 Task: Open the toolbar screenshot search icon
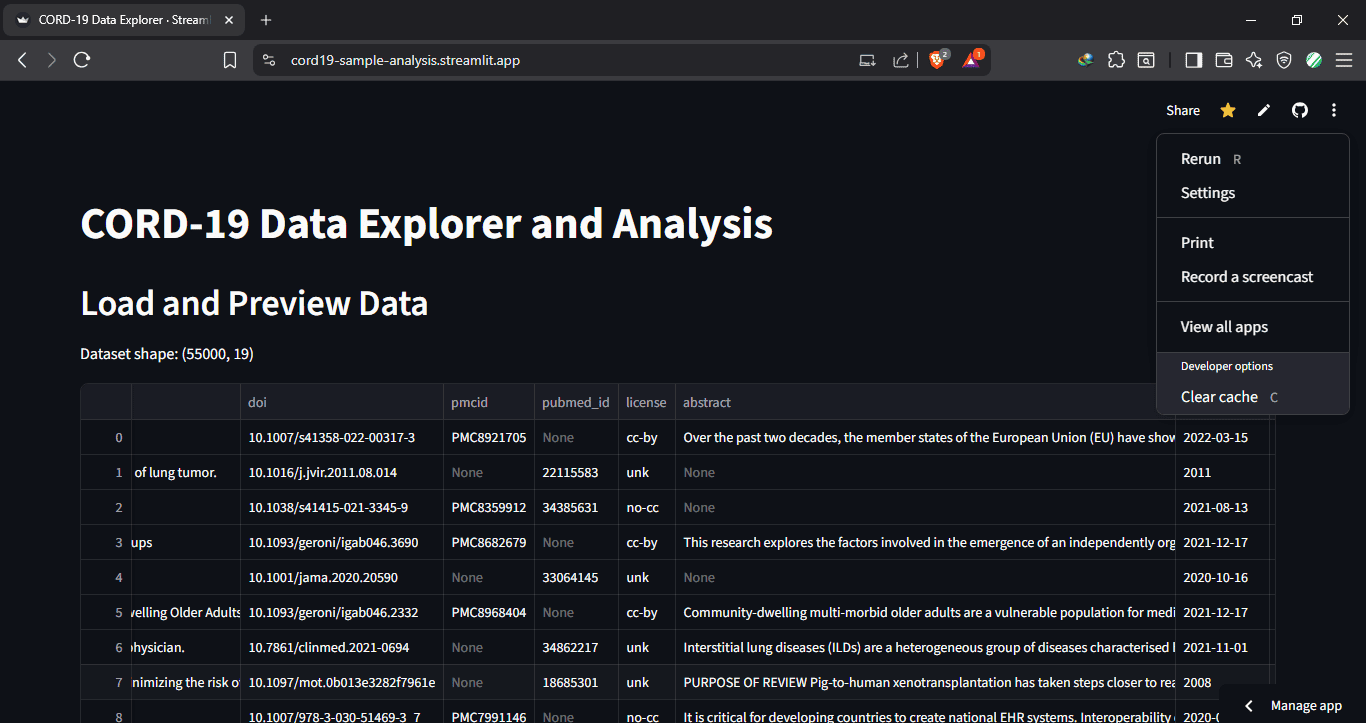point(1146,60)
